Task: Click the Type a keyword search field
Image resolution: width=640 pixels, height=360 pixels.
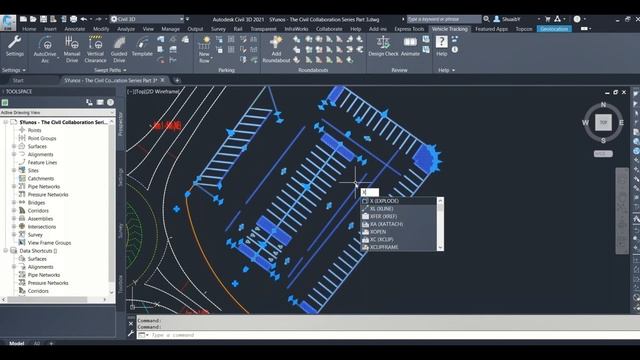Action: (x=444, y=19)
